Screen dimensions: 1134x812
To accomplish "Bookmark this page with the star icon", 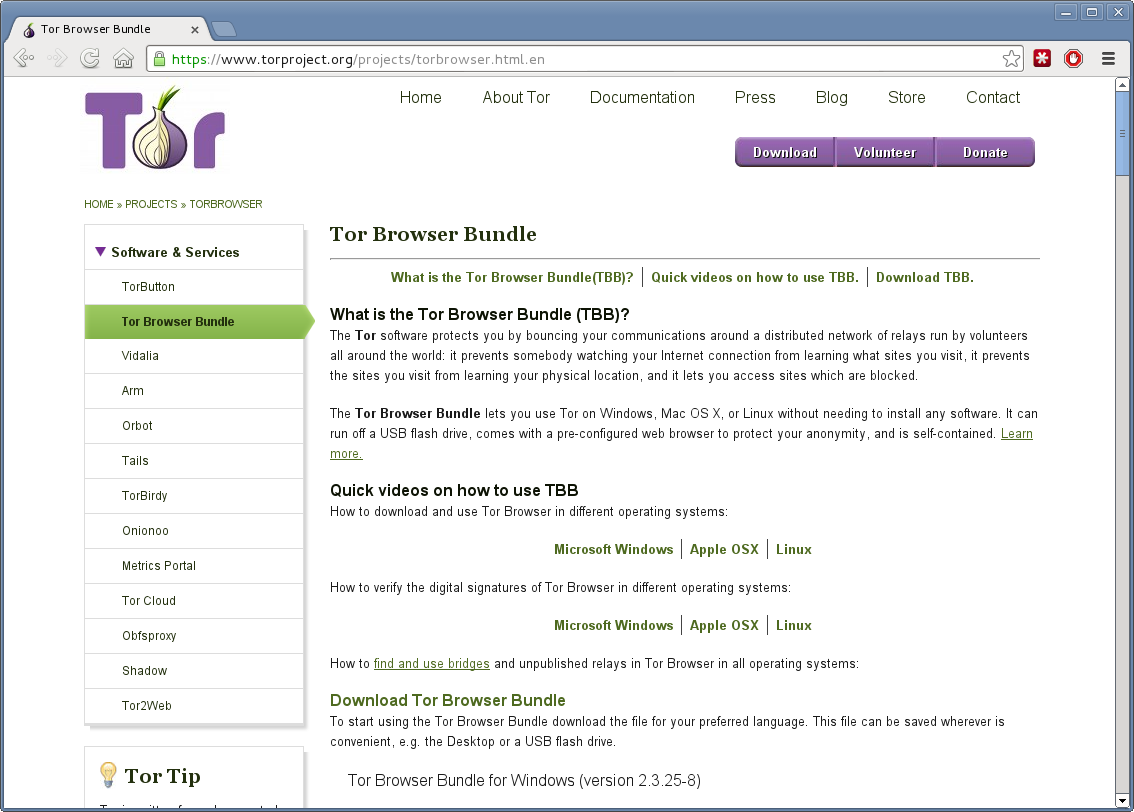I will (1011, 59).
